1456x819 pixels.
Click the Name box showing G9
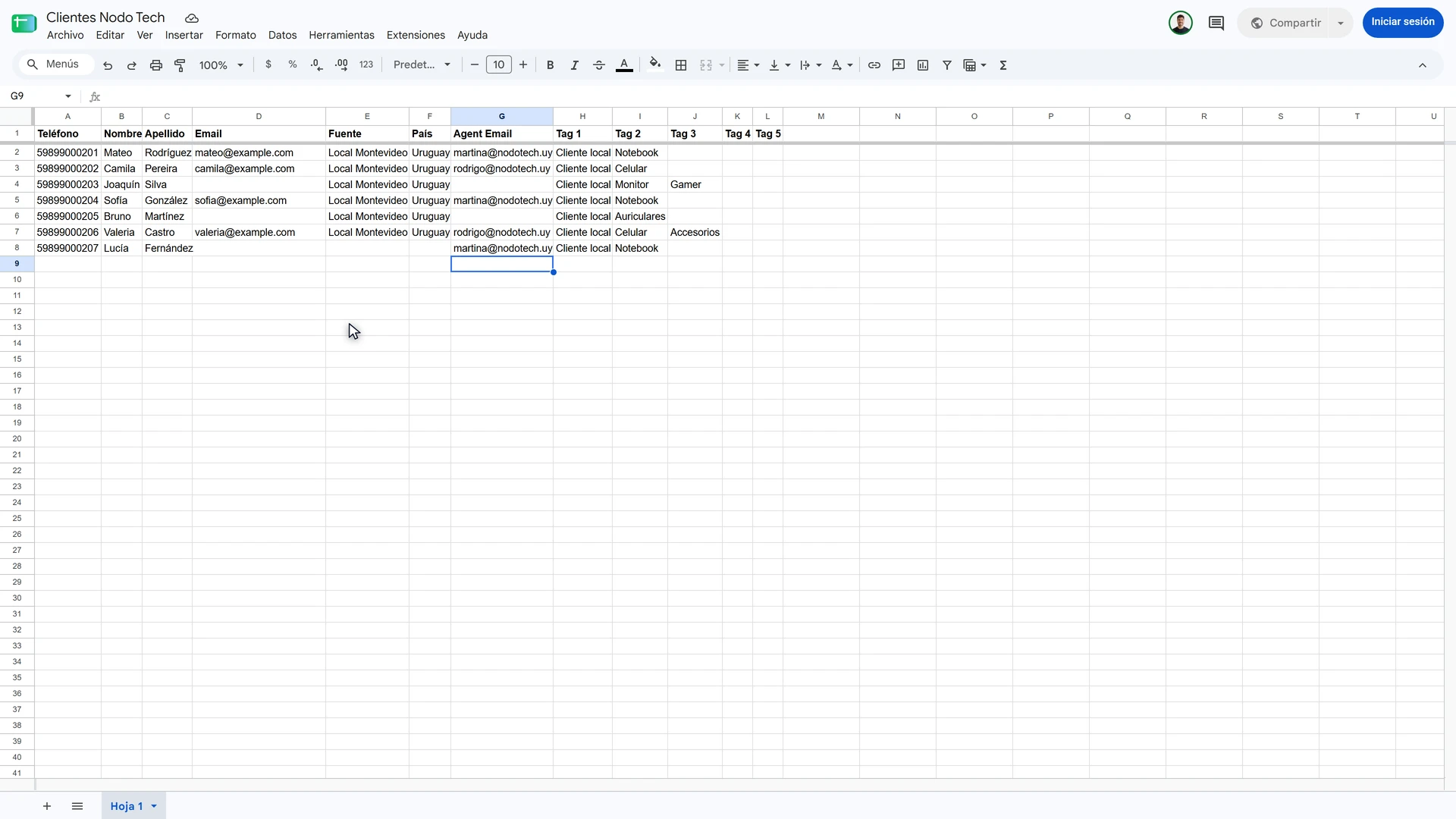point(41,96)
